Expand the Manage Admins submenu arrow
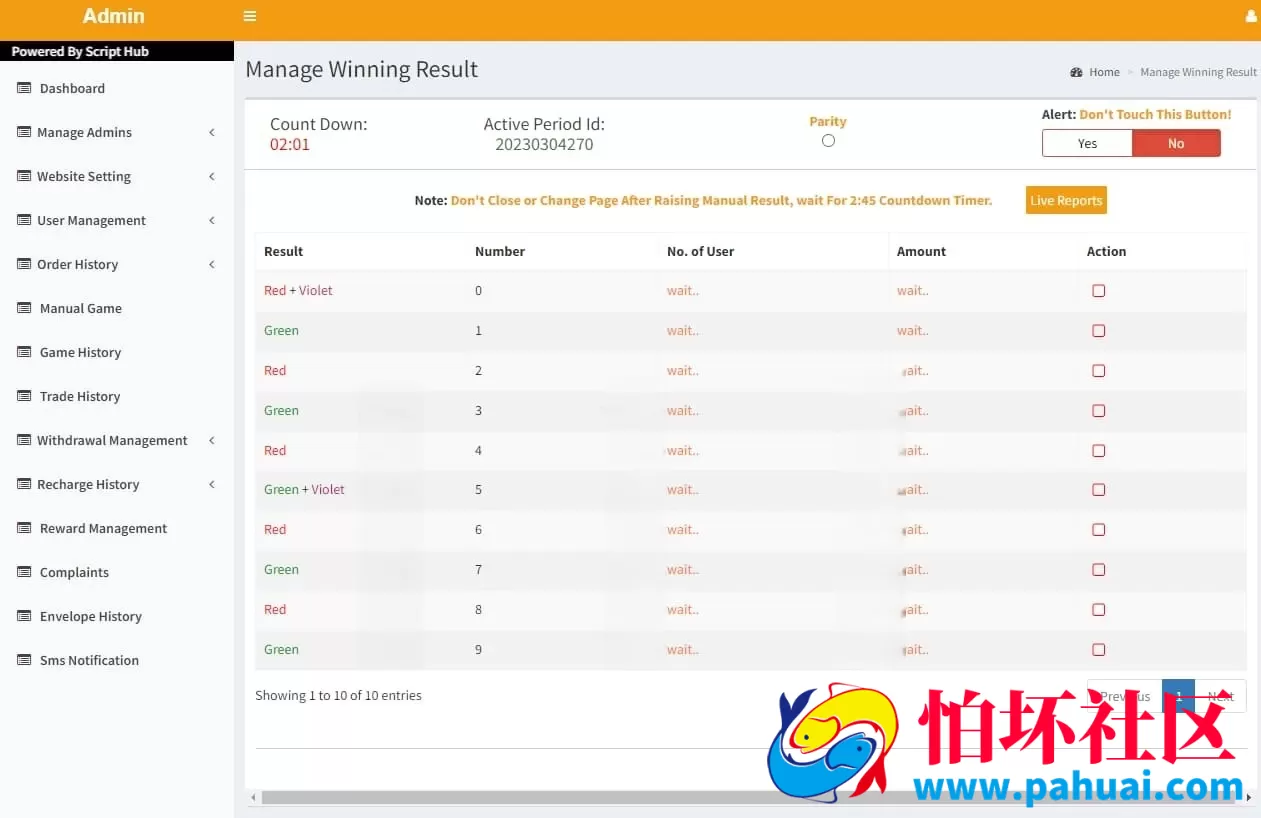This screenshot has height=818, width=1261. point(212,132)
